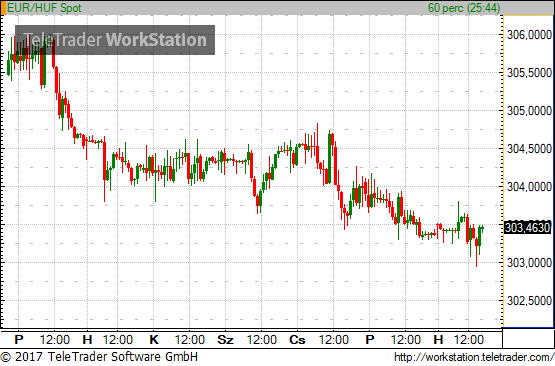Image resolution: width=555 pixels, height=366 pixels.
Task: Click the H day label after first 12:00
Action: click(87, 340)
